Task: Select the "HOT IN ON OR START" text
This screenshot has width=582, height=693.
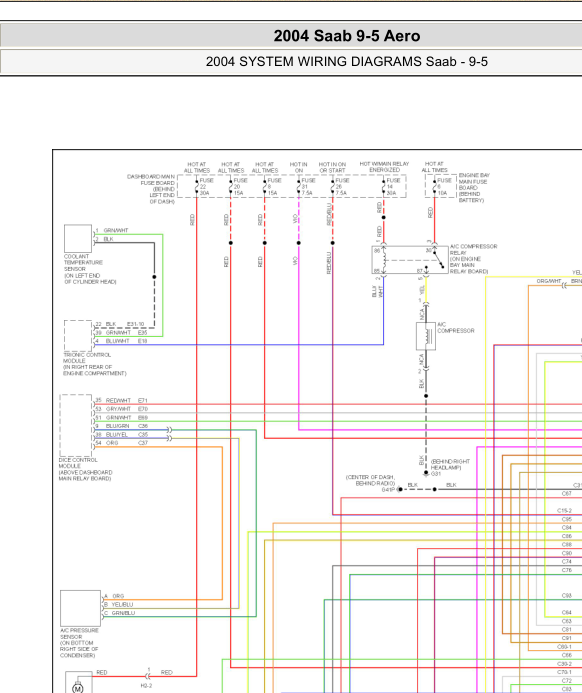Action: (x=332, y=167)
